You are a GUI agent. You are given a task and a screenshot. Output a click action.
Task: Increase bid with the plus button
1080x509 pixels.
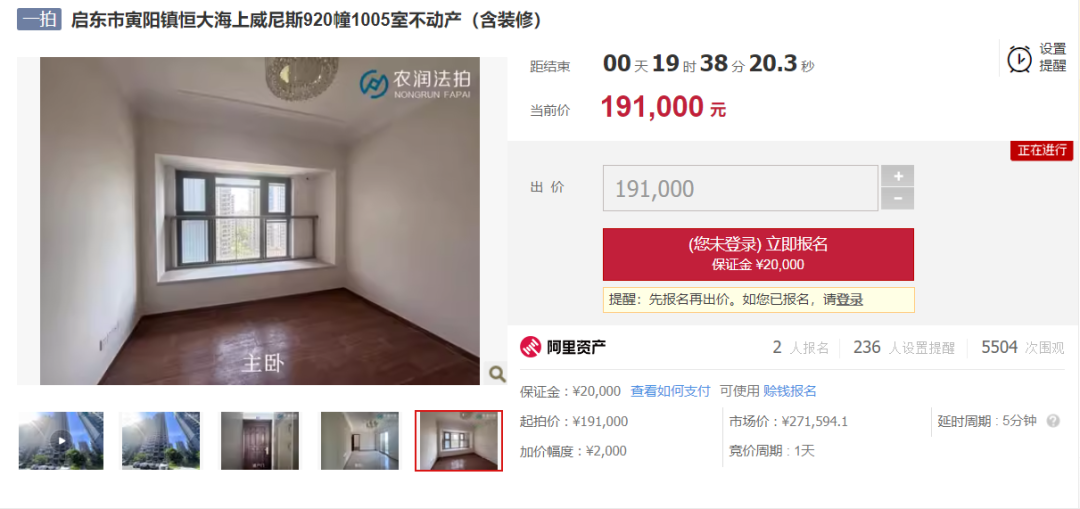[897, 176]
